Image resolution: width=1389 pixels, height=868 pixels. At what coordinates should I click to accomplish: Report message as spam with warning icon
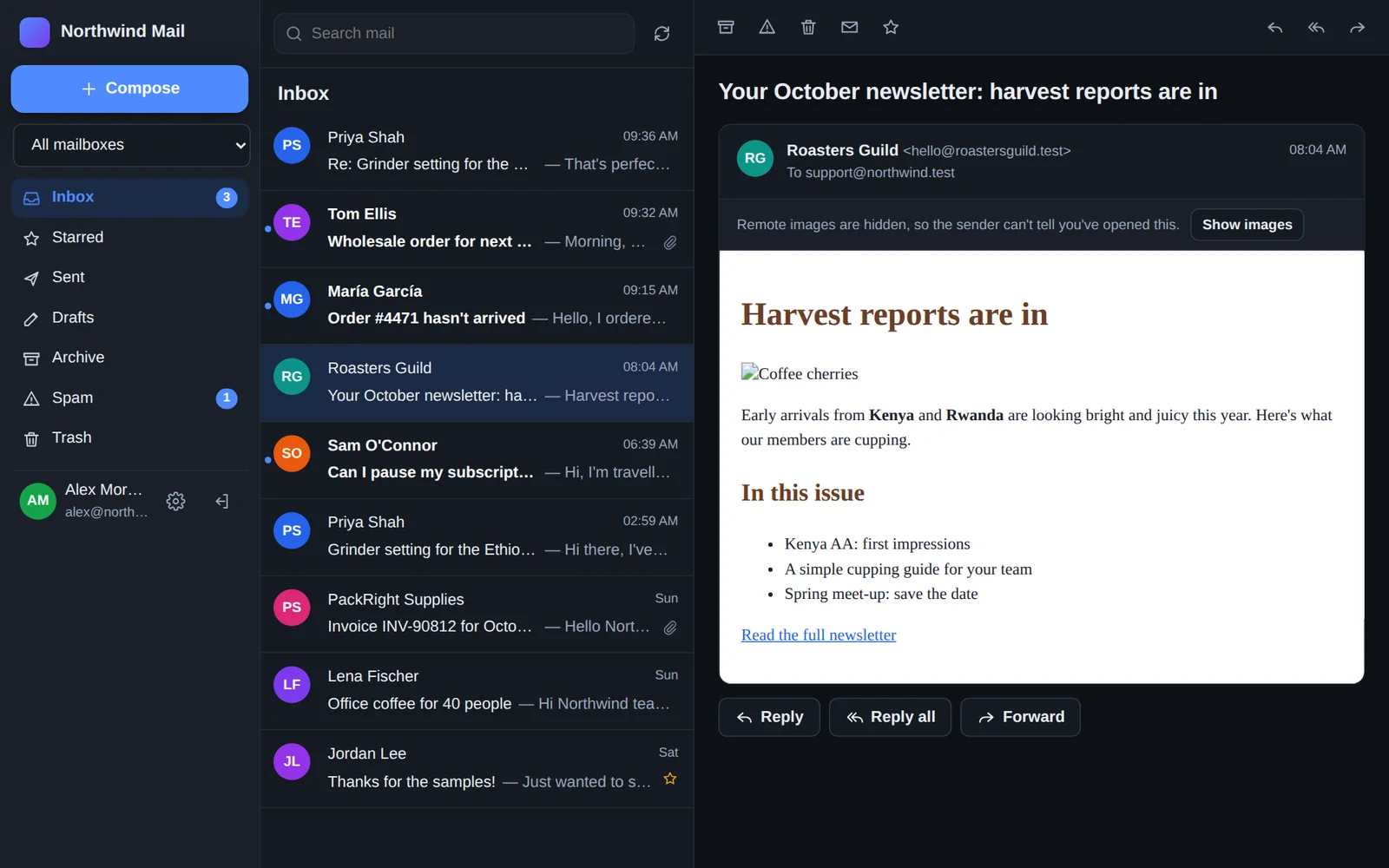coord(767,27)
